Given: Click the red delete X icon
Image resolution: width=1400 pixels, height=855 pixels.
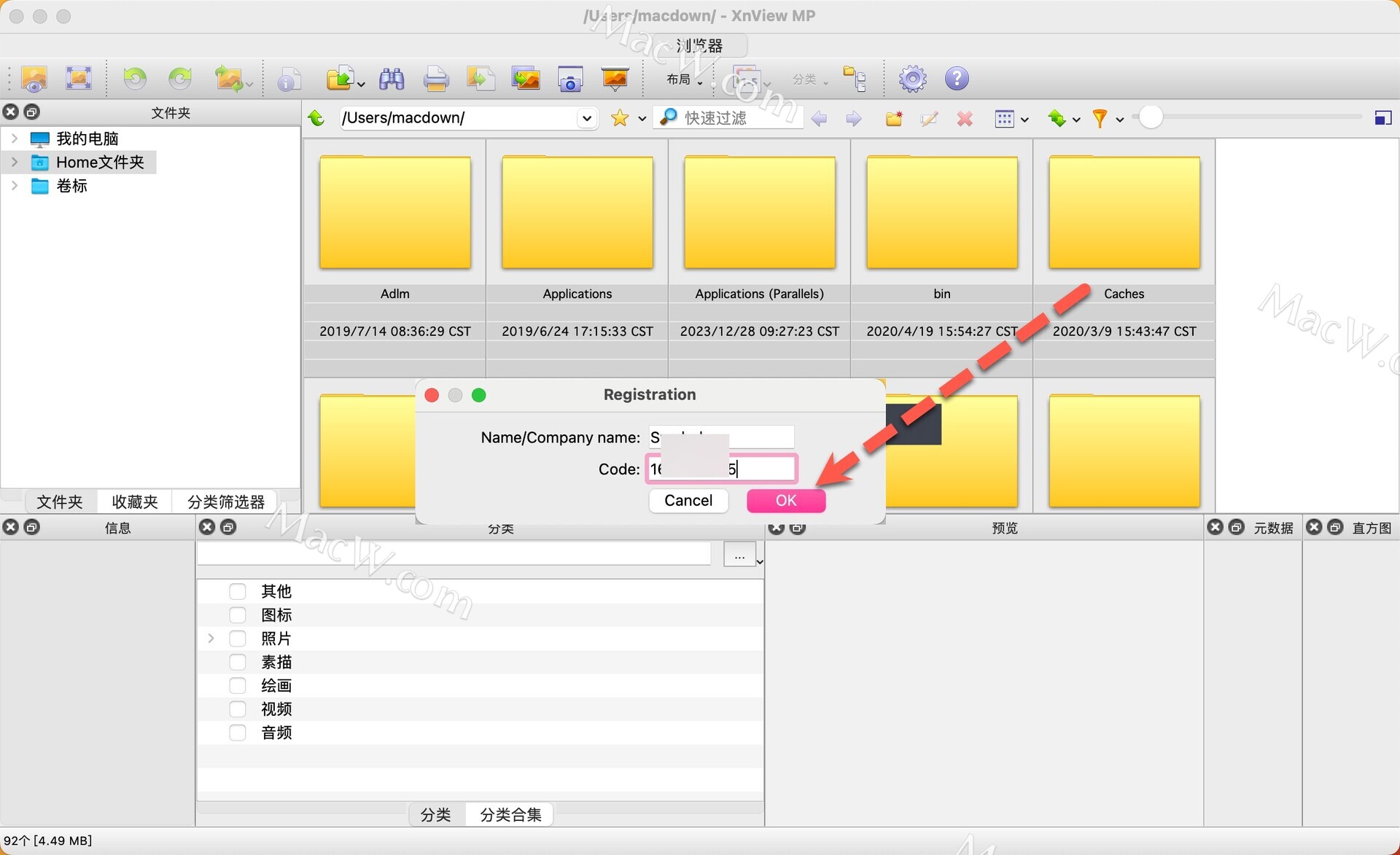Looking at the screenshot, I should pos(965,118).
